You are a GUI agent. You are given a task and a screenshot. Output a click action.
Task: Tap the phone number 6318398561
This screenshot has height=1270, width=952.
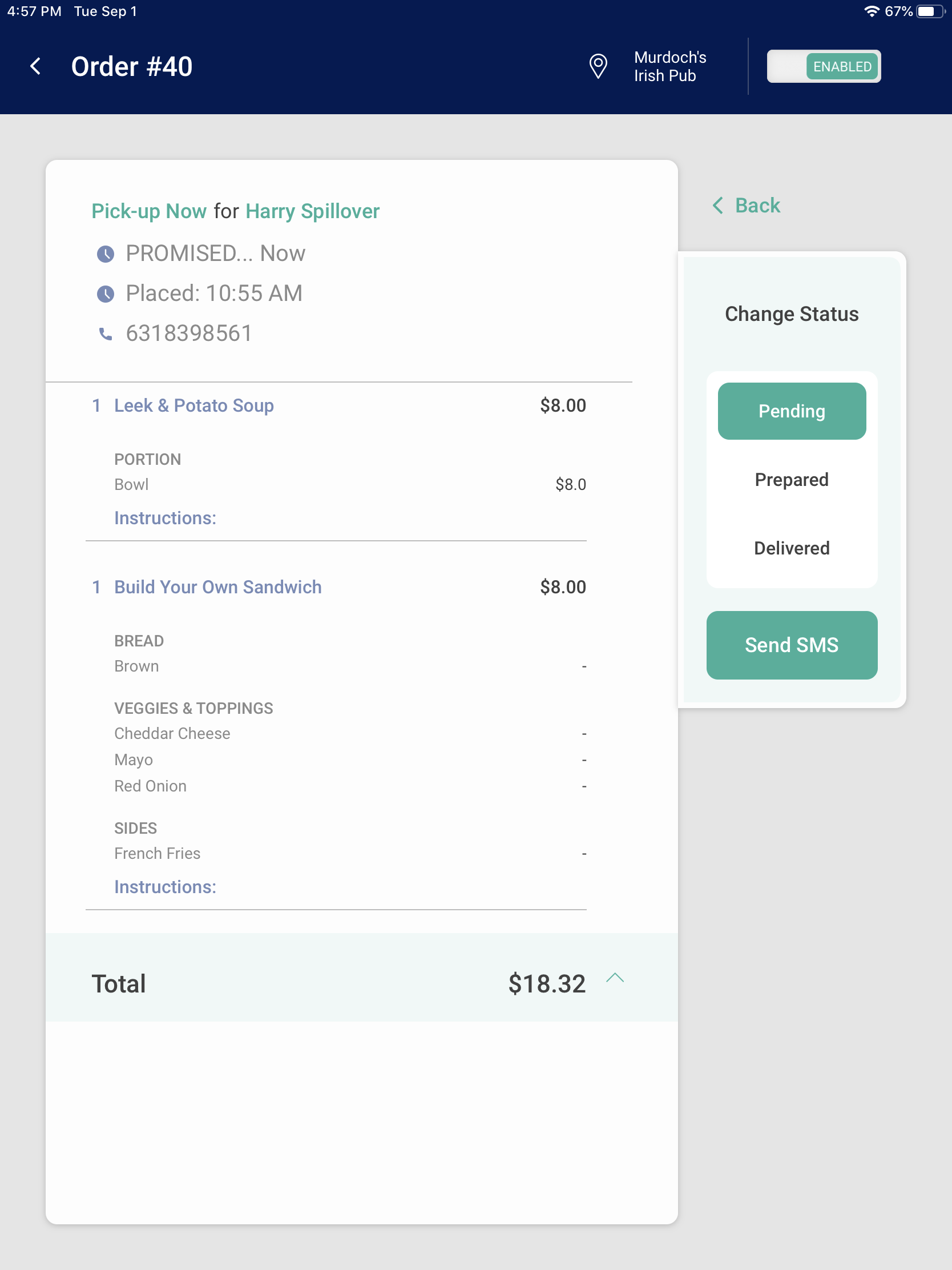click(189, 333)
